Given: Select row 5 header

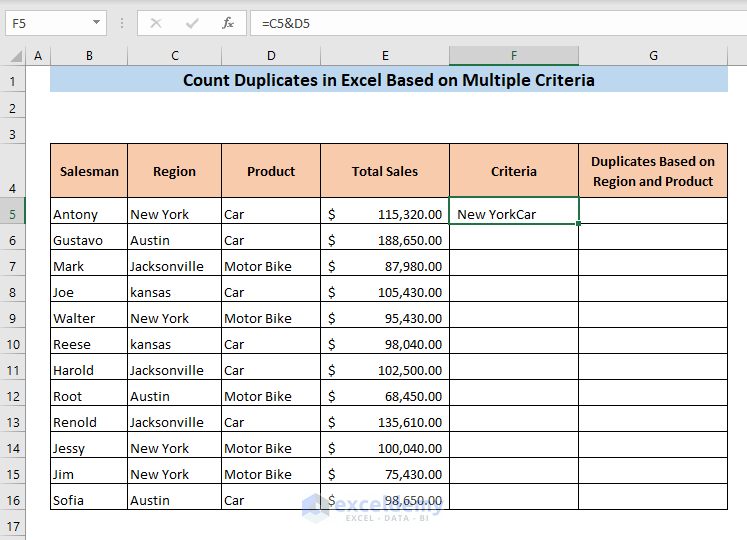Looking at the screenshot, I should point(13,214).
